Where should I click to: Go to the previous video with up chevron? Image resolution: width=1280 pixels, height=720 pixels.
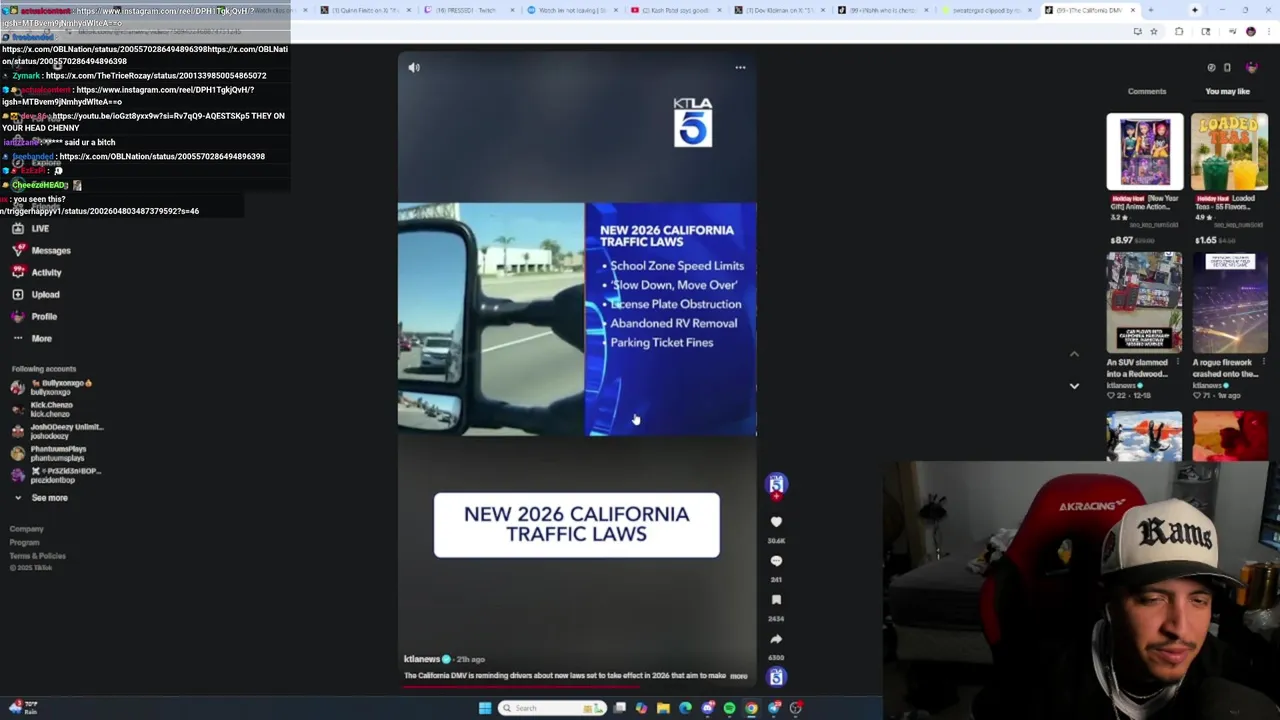click(1074, 354)
